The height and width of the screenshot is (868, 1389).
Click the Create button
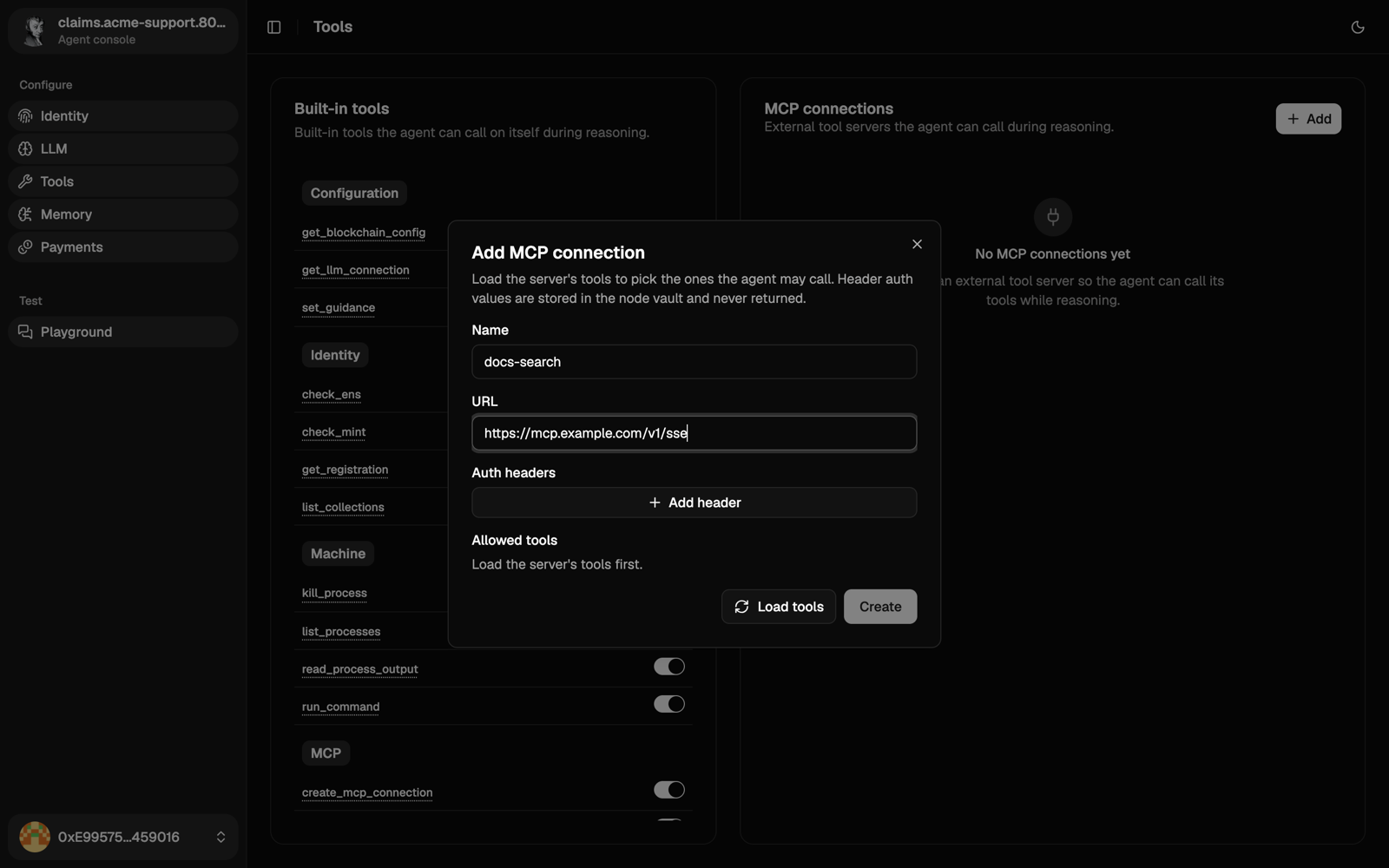[880, 607]
